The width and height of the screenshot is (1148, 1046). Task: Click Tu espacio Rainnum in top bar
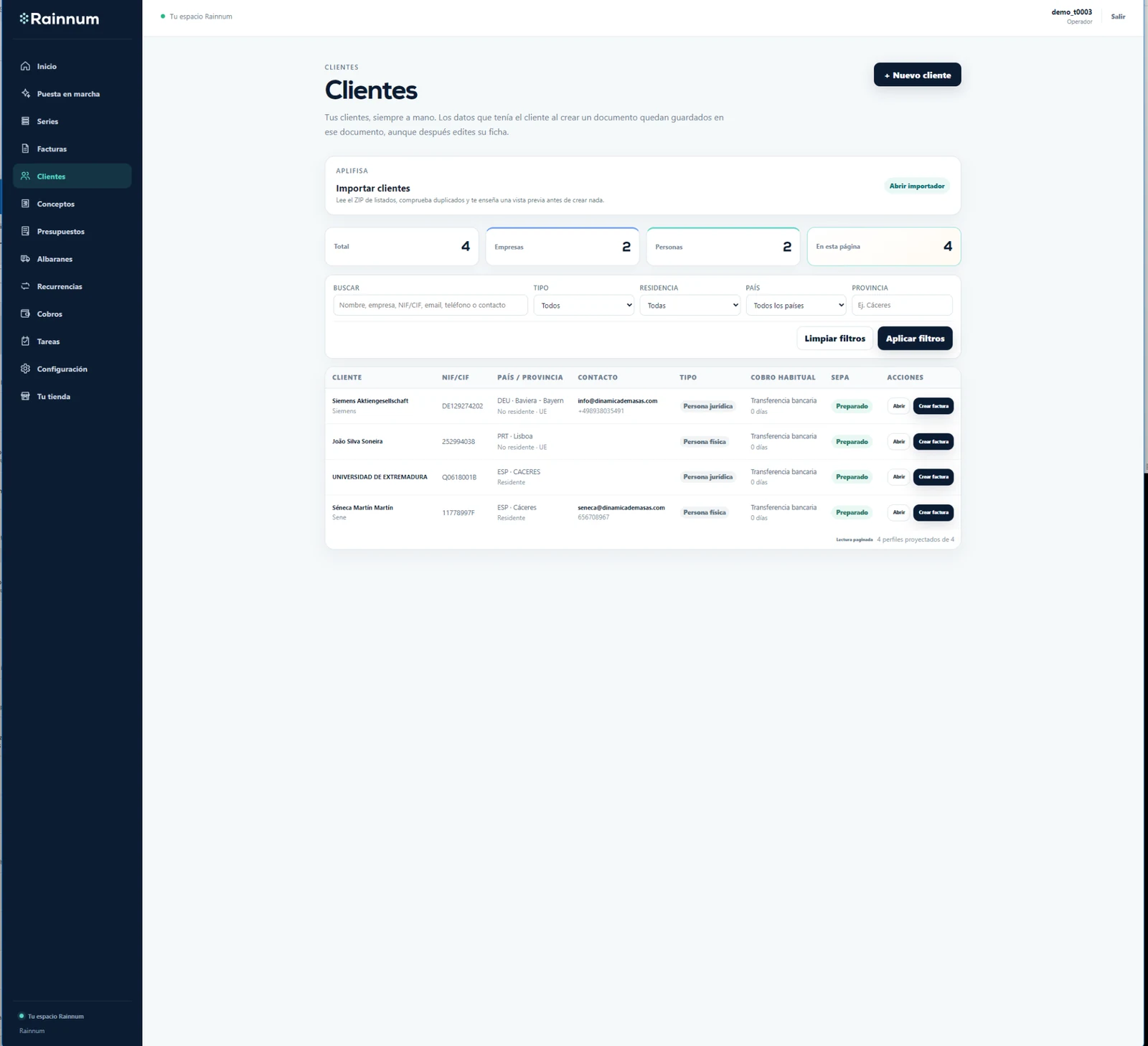coord(201,17)
